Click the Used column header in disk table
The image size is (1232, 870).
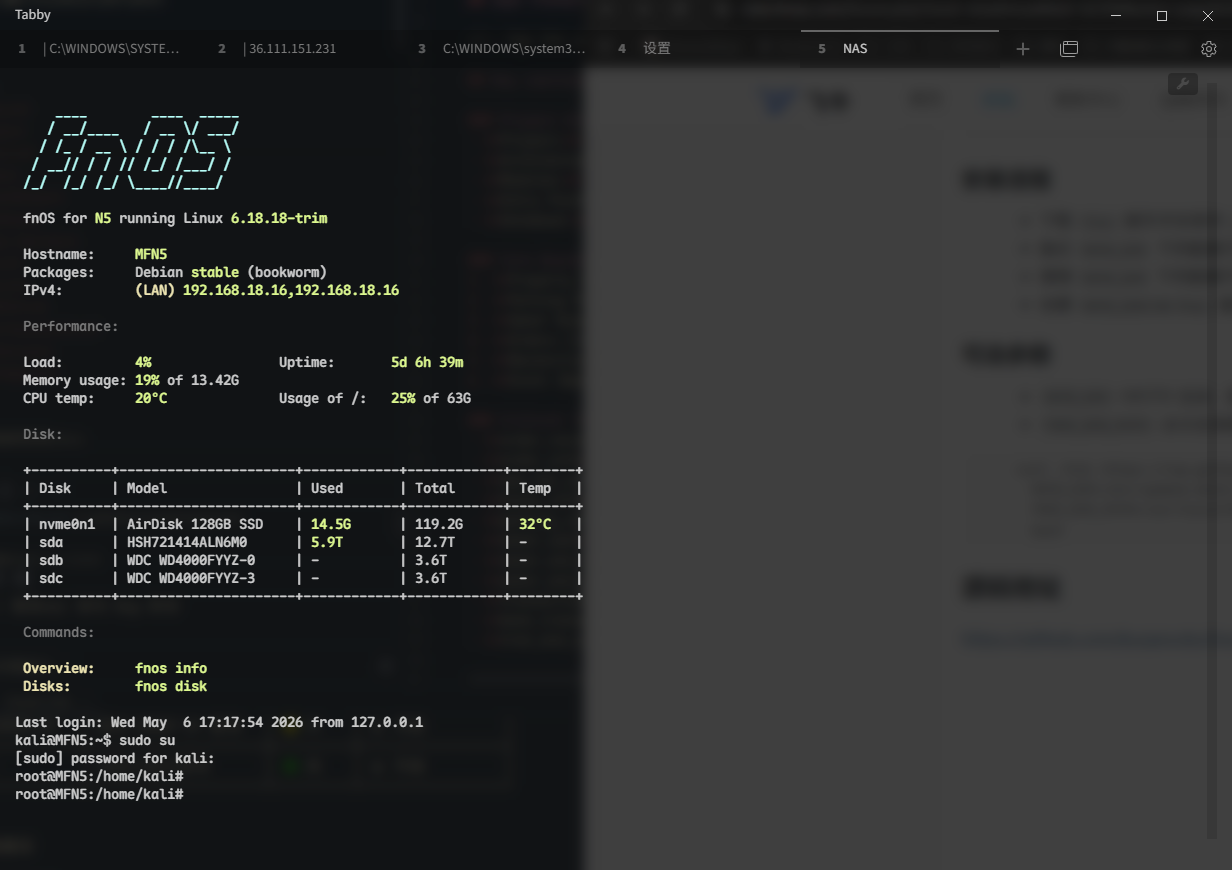pyautogui.click(x=327, y=488)
